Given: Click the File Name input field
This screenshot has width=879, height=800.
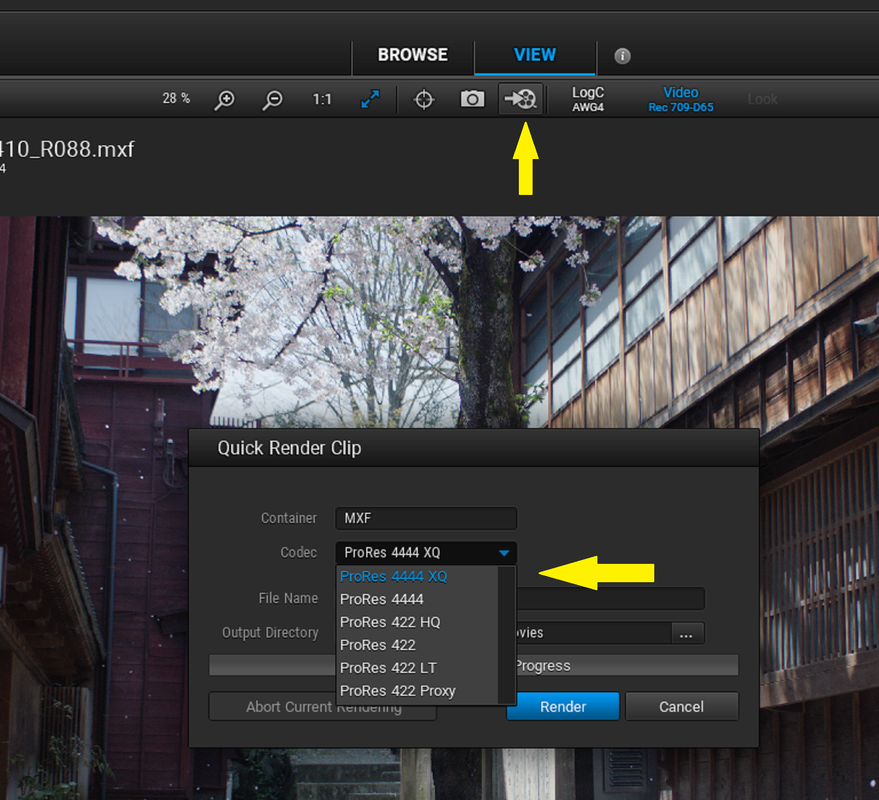Looking at the screenshot, I should (x=610, y=598).
